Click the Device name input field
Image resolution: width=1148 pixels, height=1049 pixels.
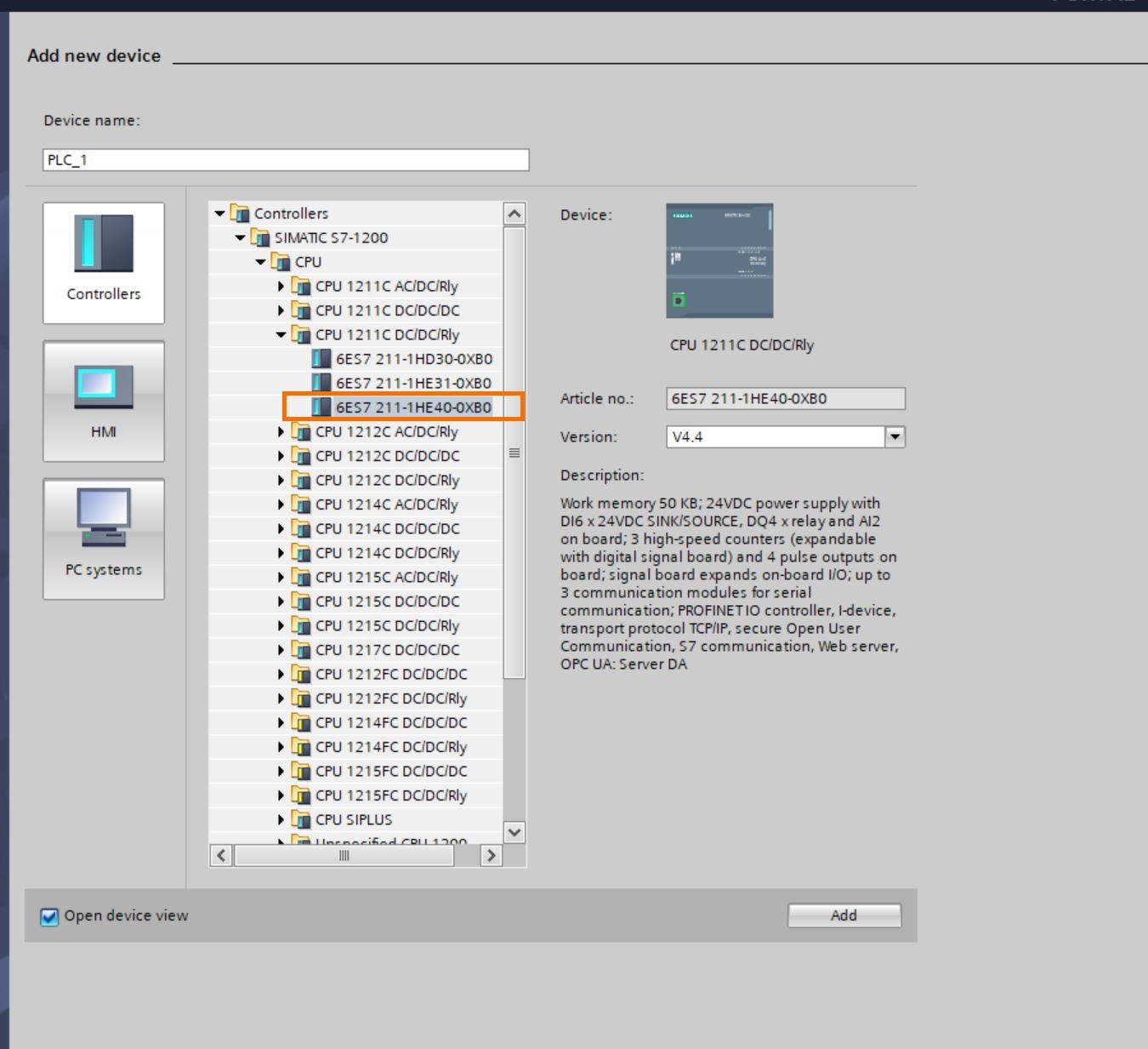[286, 160]
